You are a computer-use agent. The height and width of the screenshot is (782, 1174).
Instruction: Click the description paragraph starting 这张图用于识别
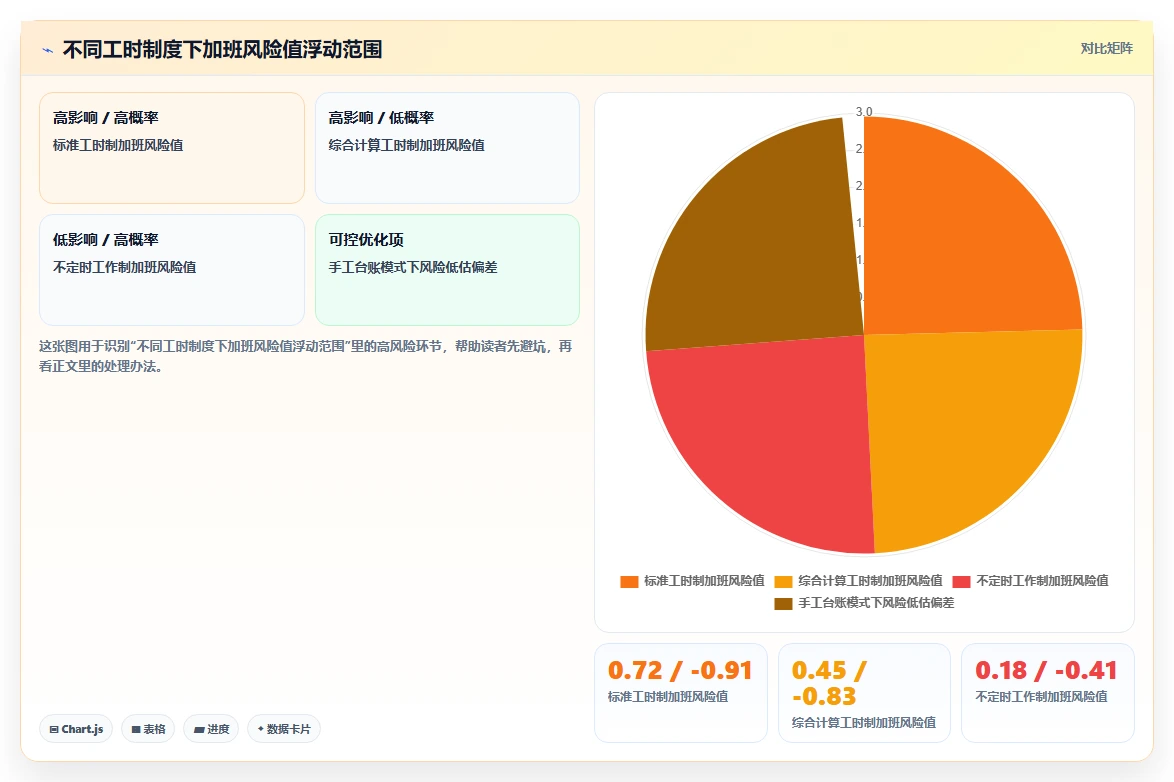pos(305,357)
